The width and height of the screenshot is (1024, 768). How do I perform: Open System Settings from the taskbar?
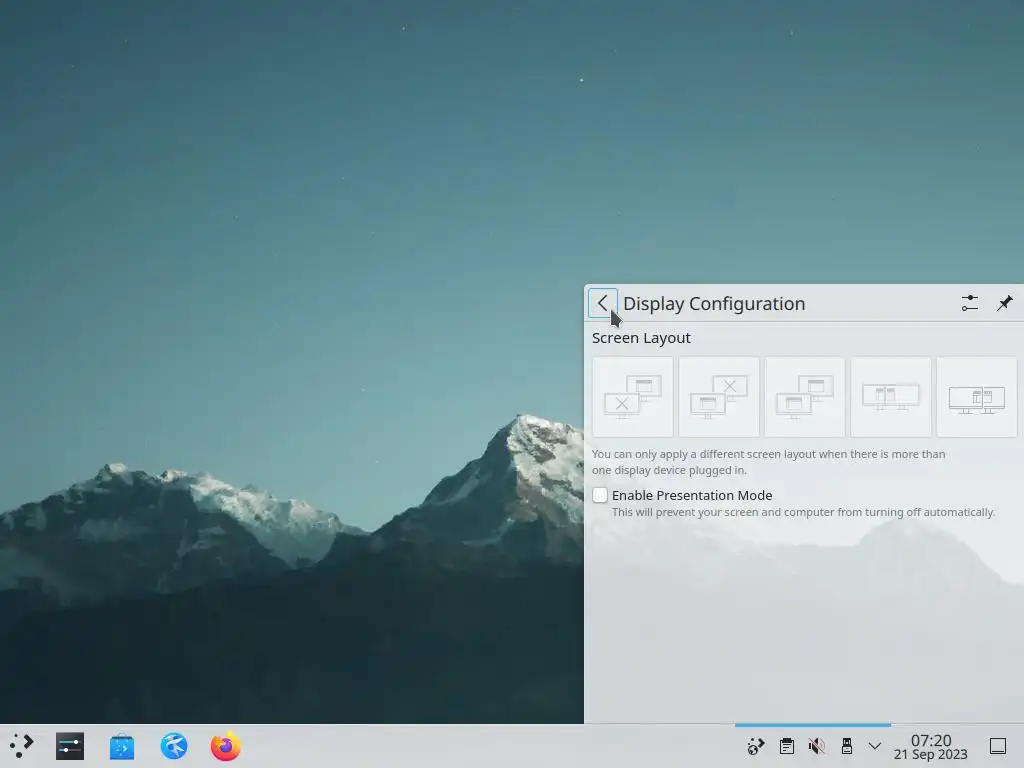70,746
